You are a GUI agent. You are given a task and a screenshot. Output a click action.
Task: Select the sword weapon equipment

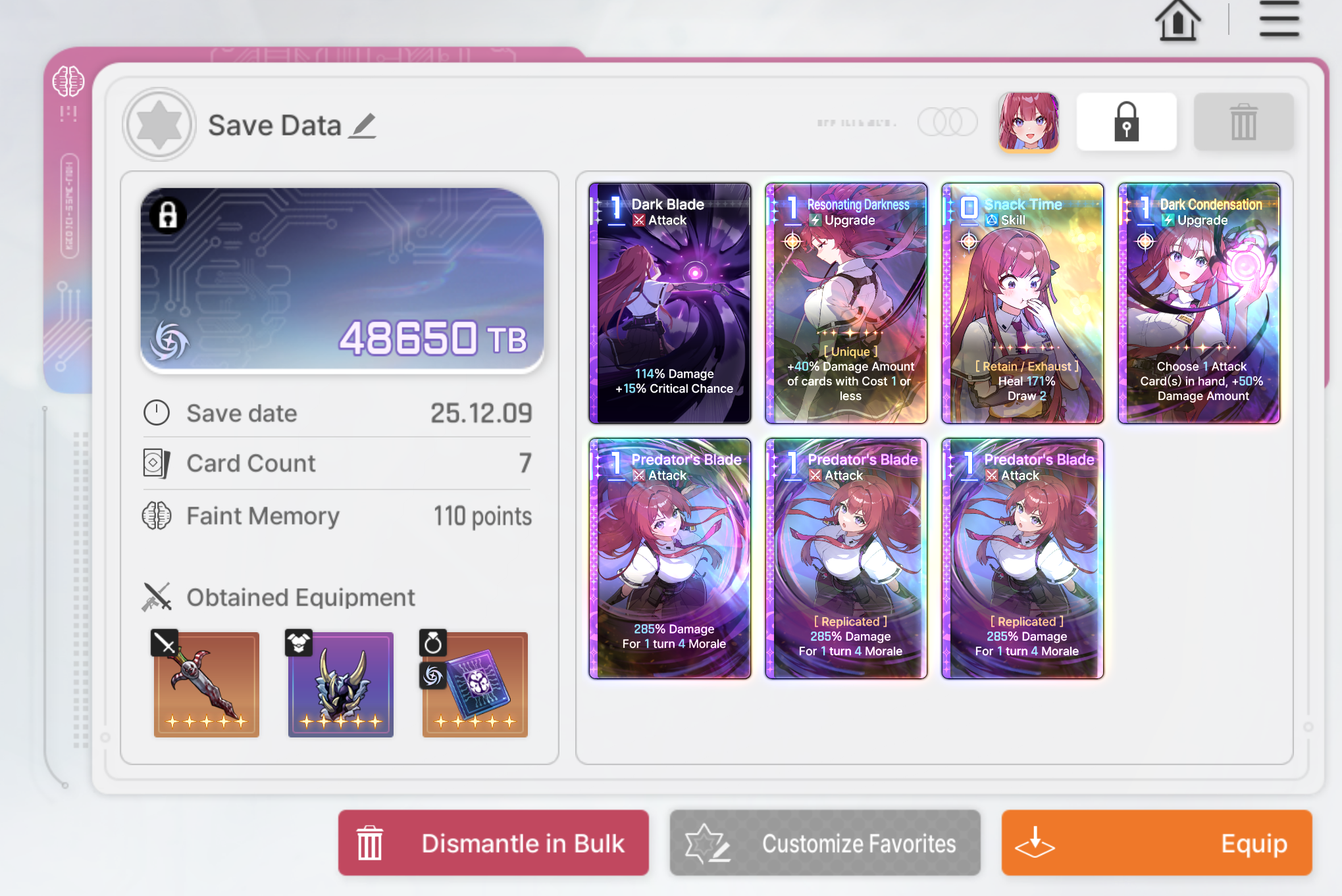click(x=207, y=684)
